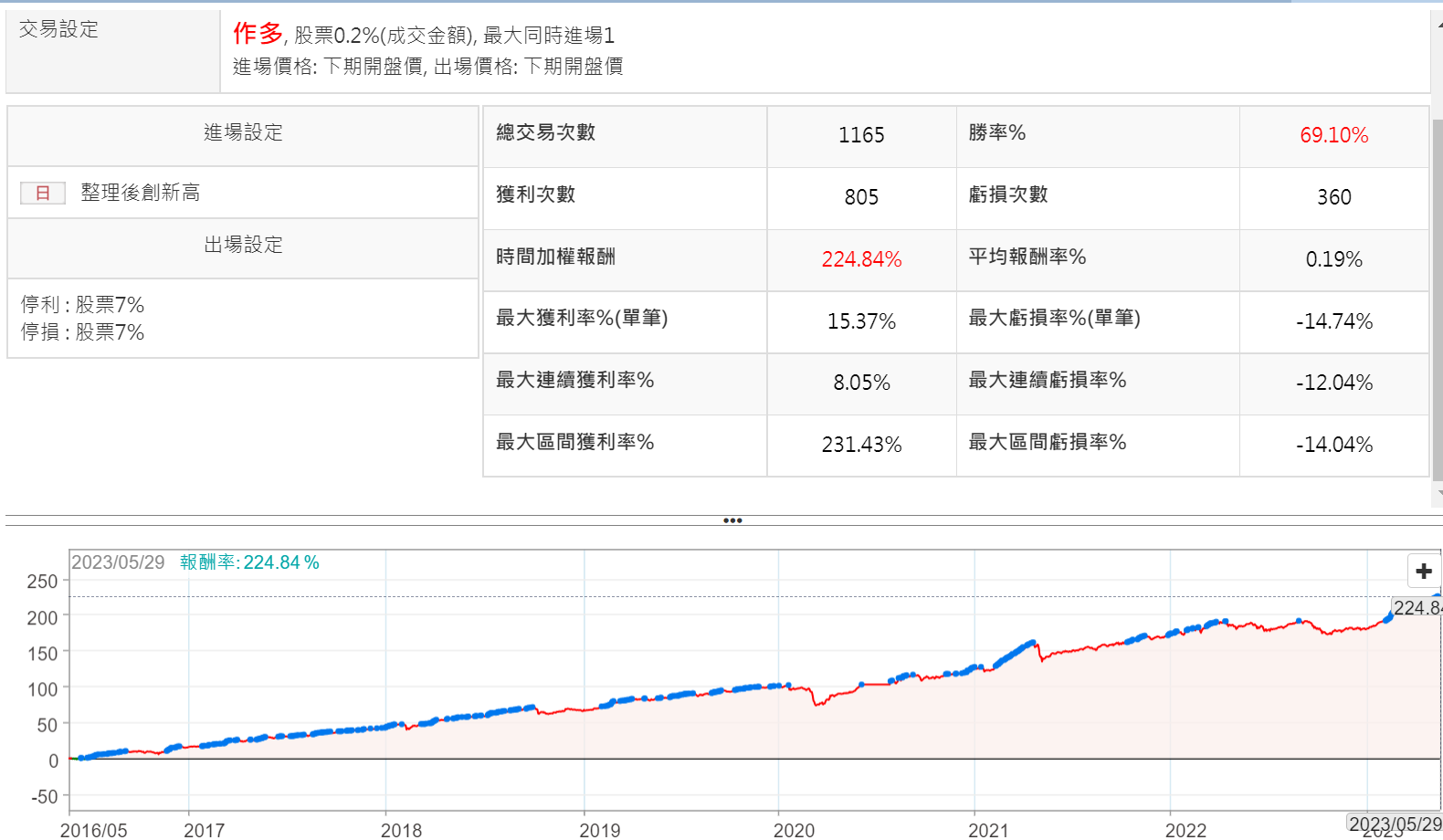Image resolution: width=1443 pixels, height=840 pixels.
Task: Click the 日 period badge icon
Action: point(43,193)
